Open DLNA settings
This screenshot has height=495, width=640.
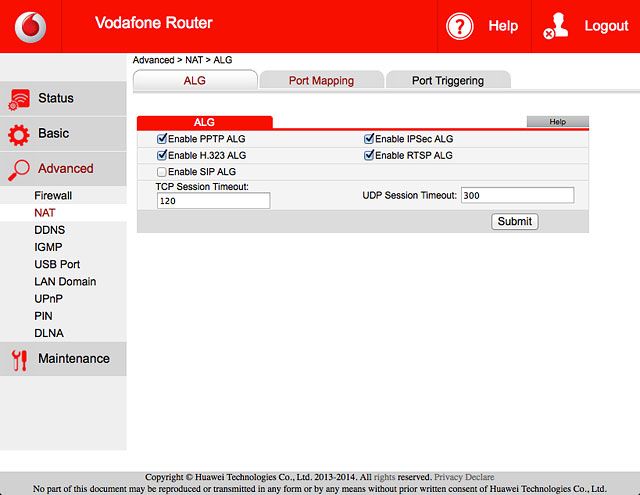49,333
